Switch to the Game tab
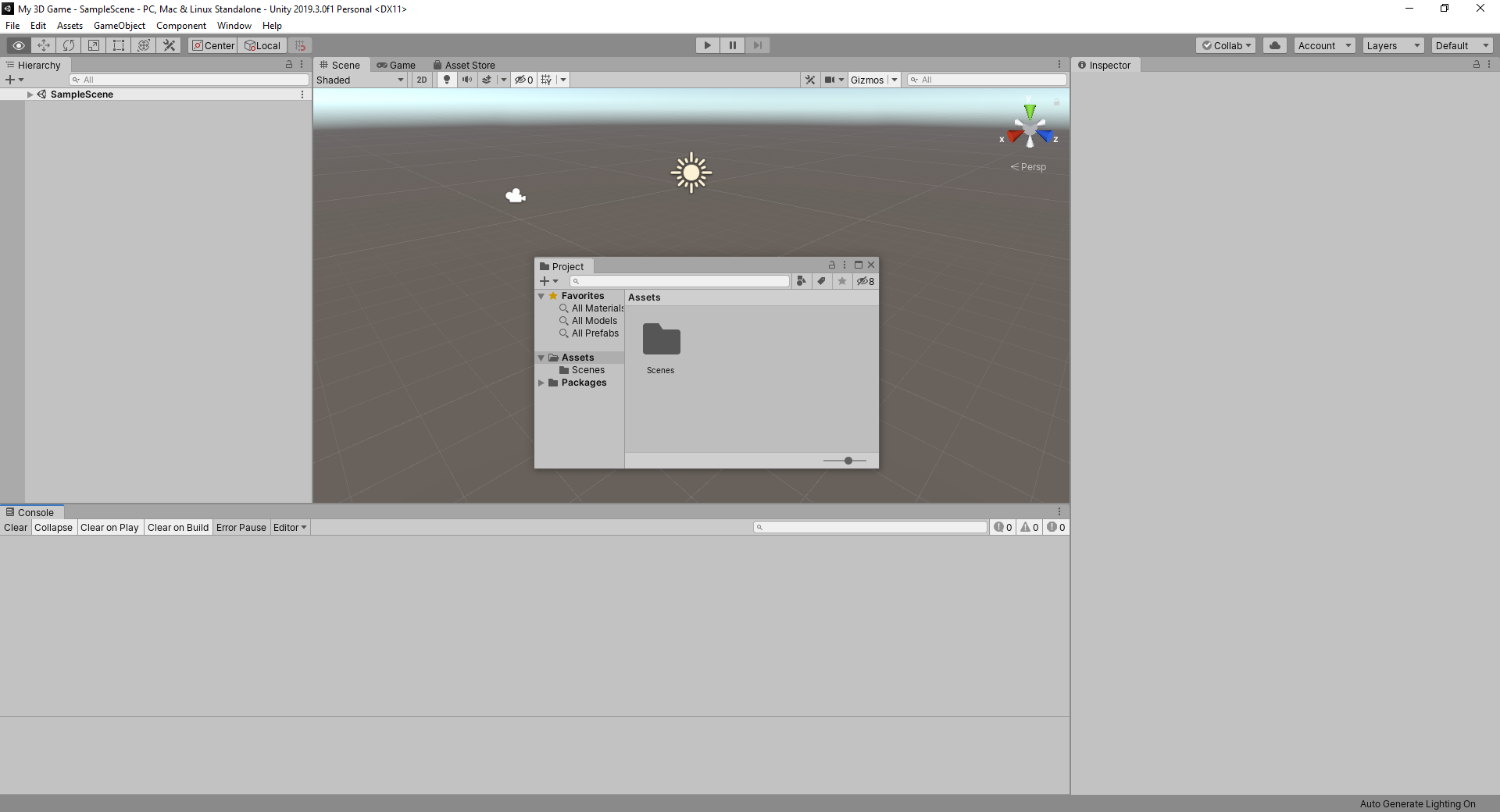Screen dimensions: 1500x812 397,66
